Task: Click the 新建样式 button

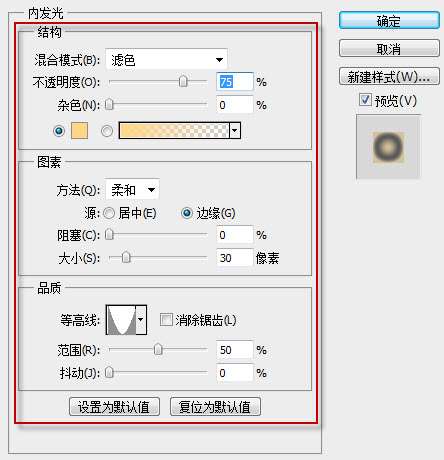Action: 389,77
